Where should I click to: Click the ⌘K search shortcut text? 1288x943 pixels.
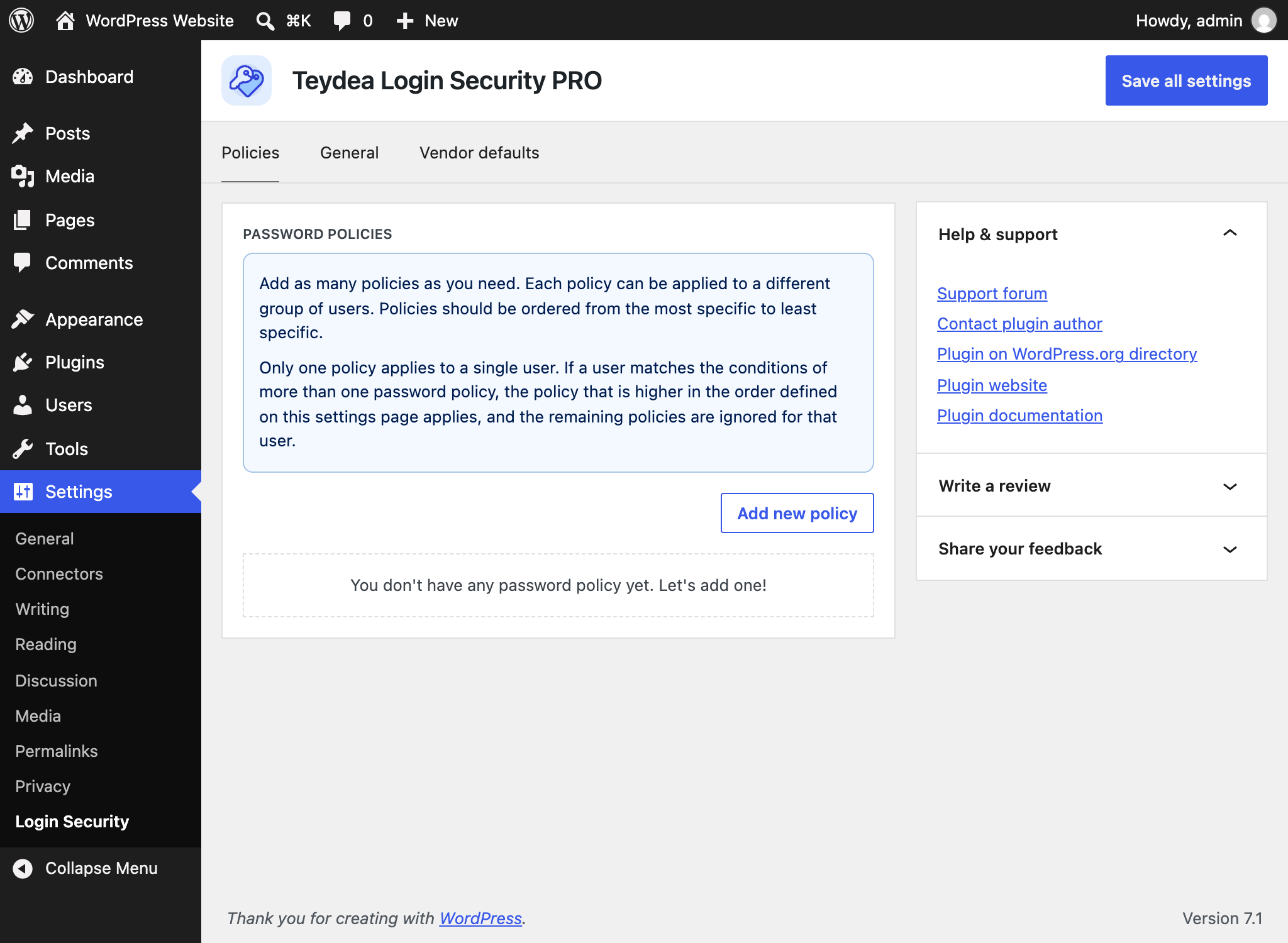298,21
